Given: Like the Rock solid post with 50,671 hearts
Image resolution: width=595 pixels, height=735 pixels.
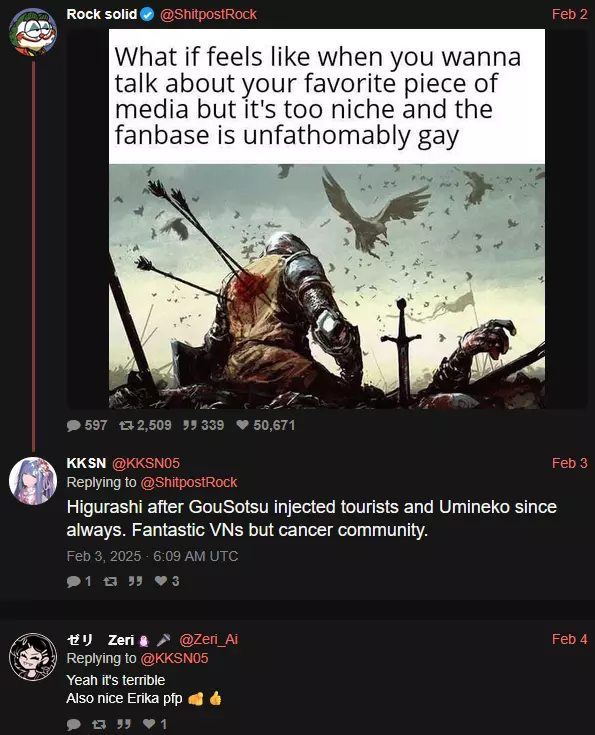Looking at the screenshot, I should [242, 425].
